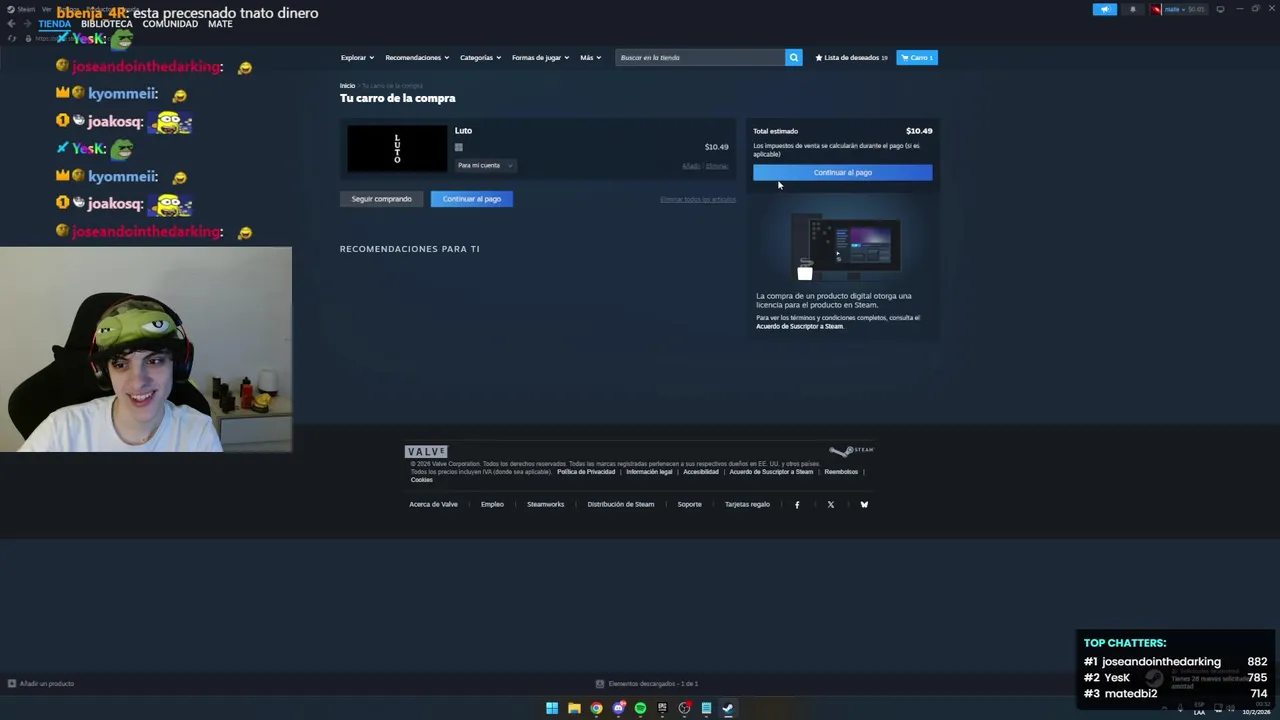Click the Valve logo in footer
Viewport: 1280px width, 720px height.
coord(426,452)
